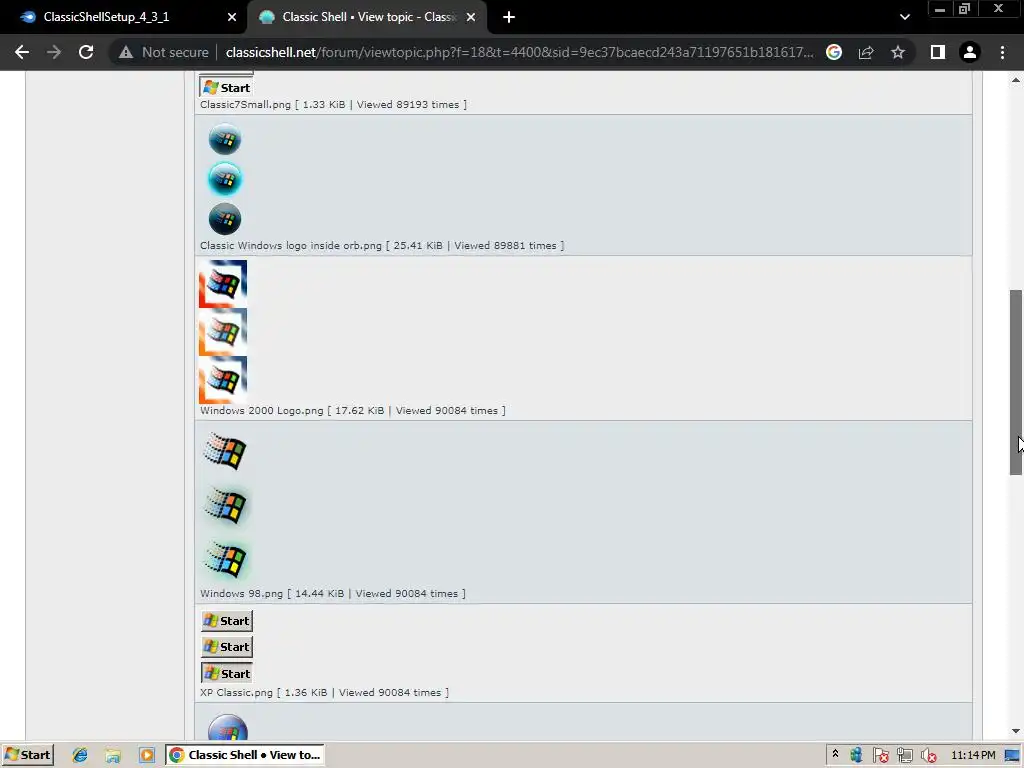Click the Classic7Small.png caption text
The image size is (1024, 768).
[333, 104]
